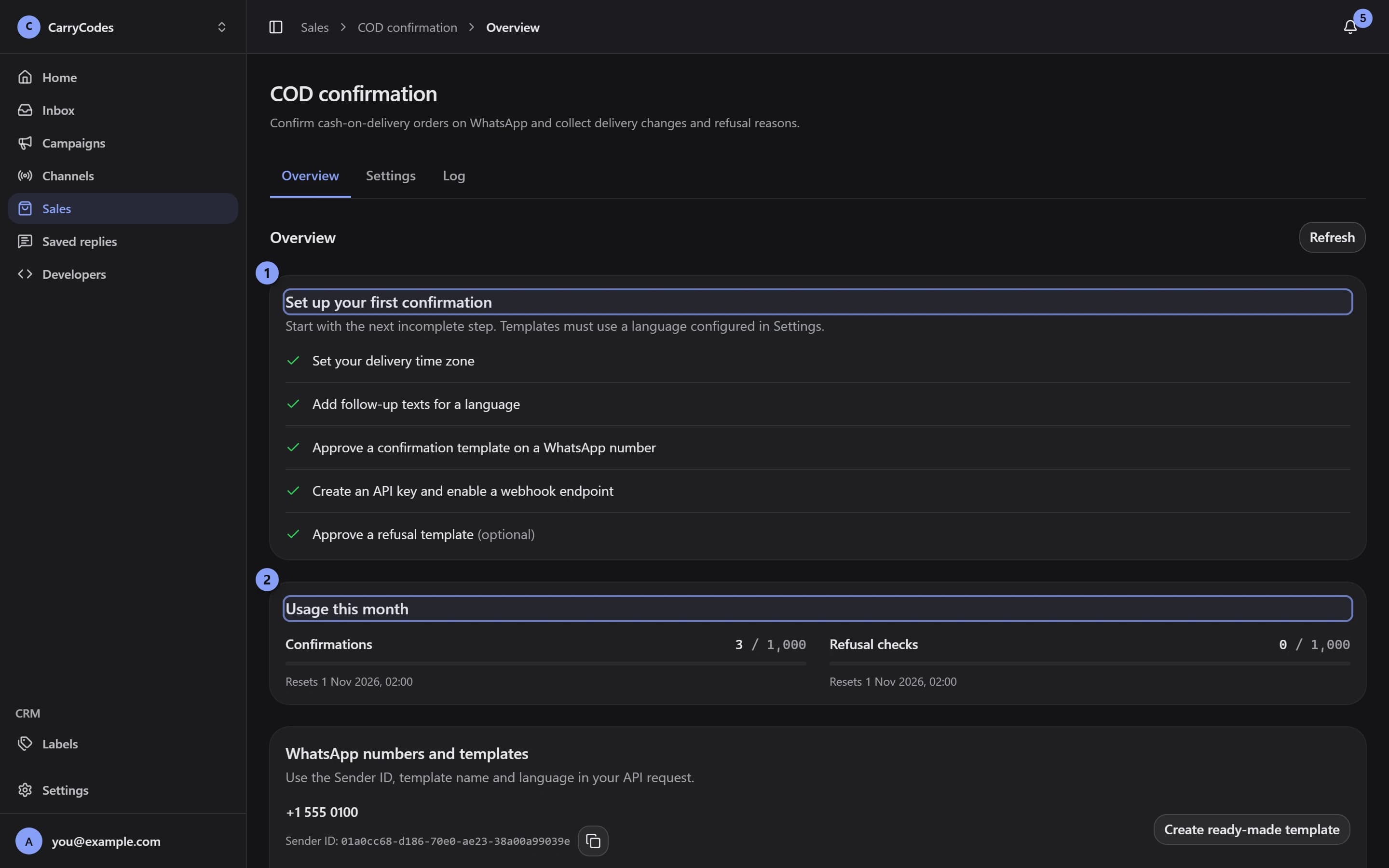Click the you@example.com account label

(106, 841)
